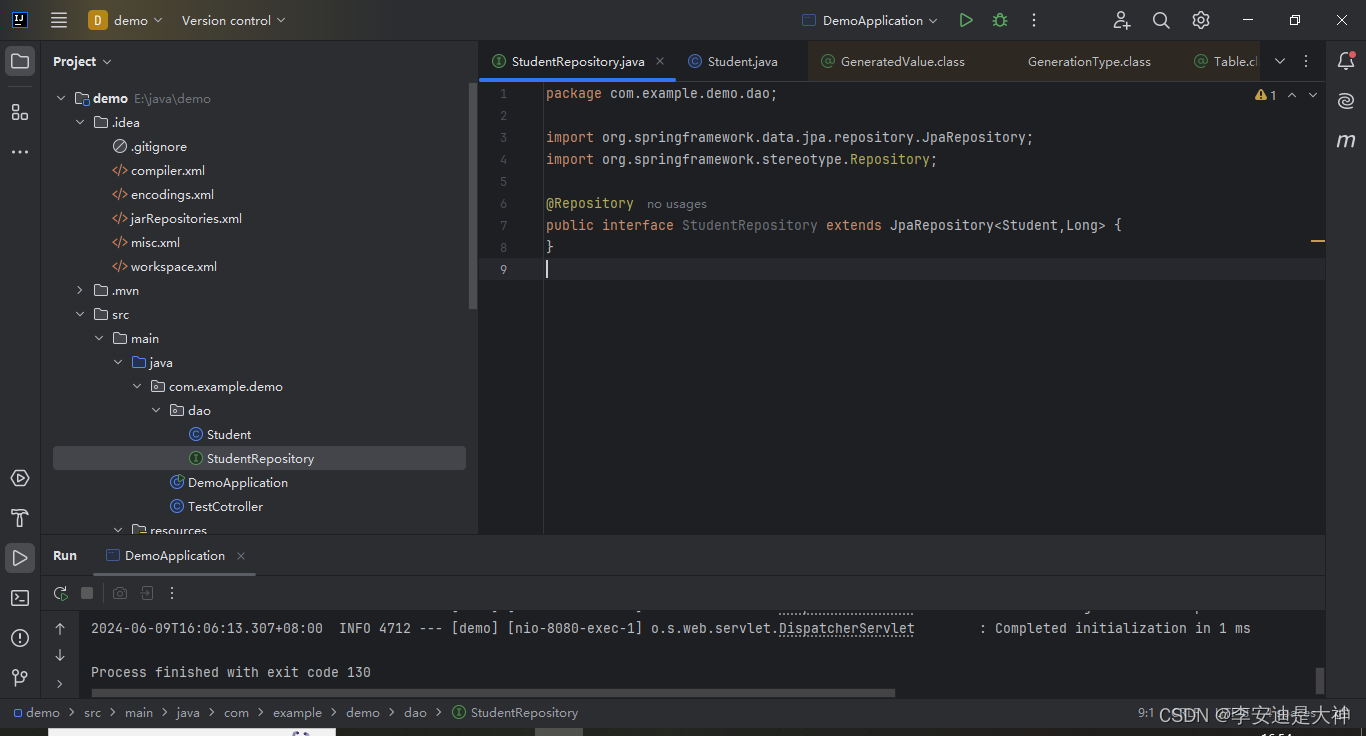Run DemoApplication with the green play icon
Screen dimensions: 1366x736
(965, 20)
